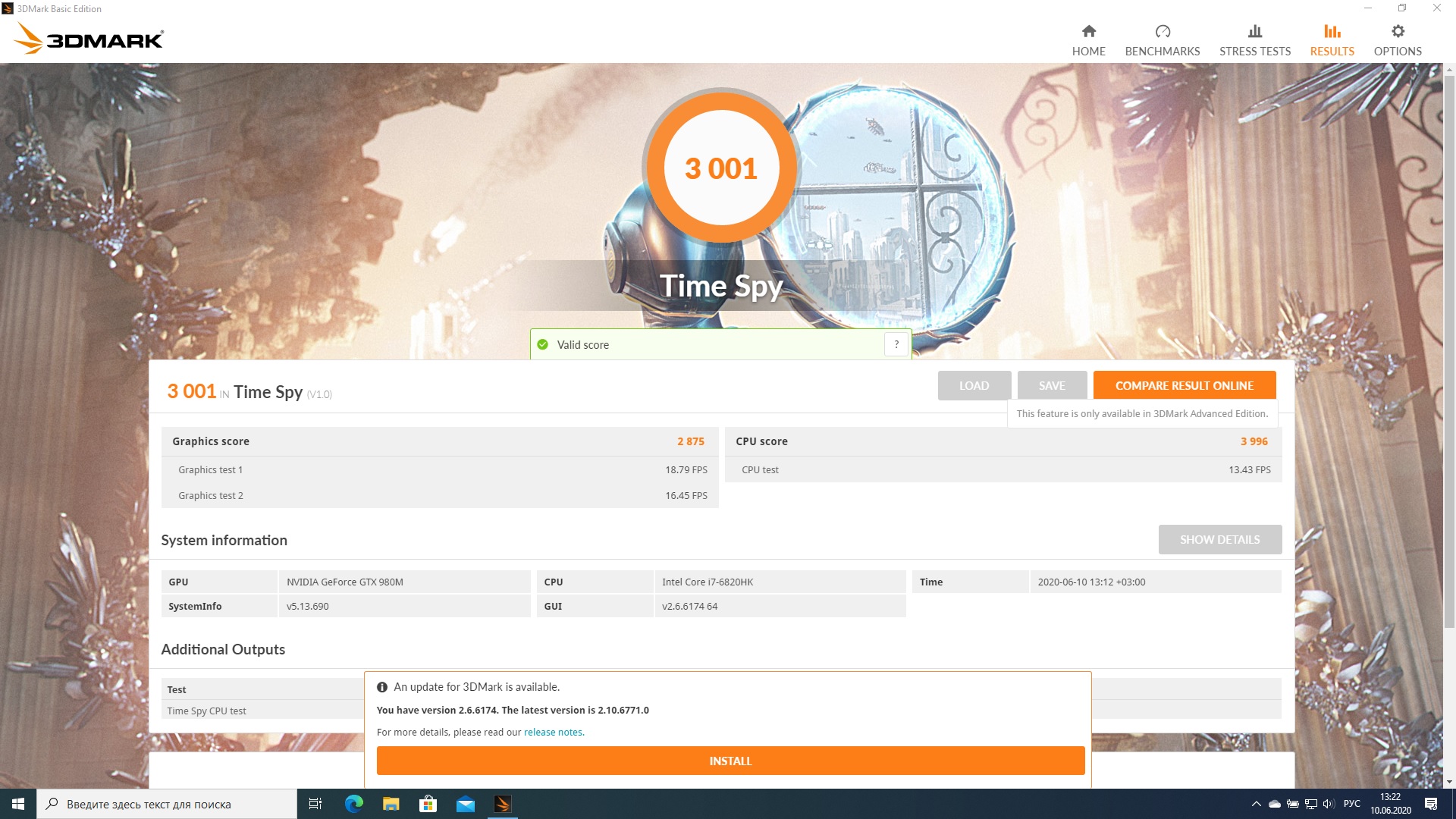Click the INSTALL update button
The width and height of the screenshot is (1456, 819).
[730, 761]
